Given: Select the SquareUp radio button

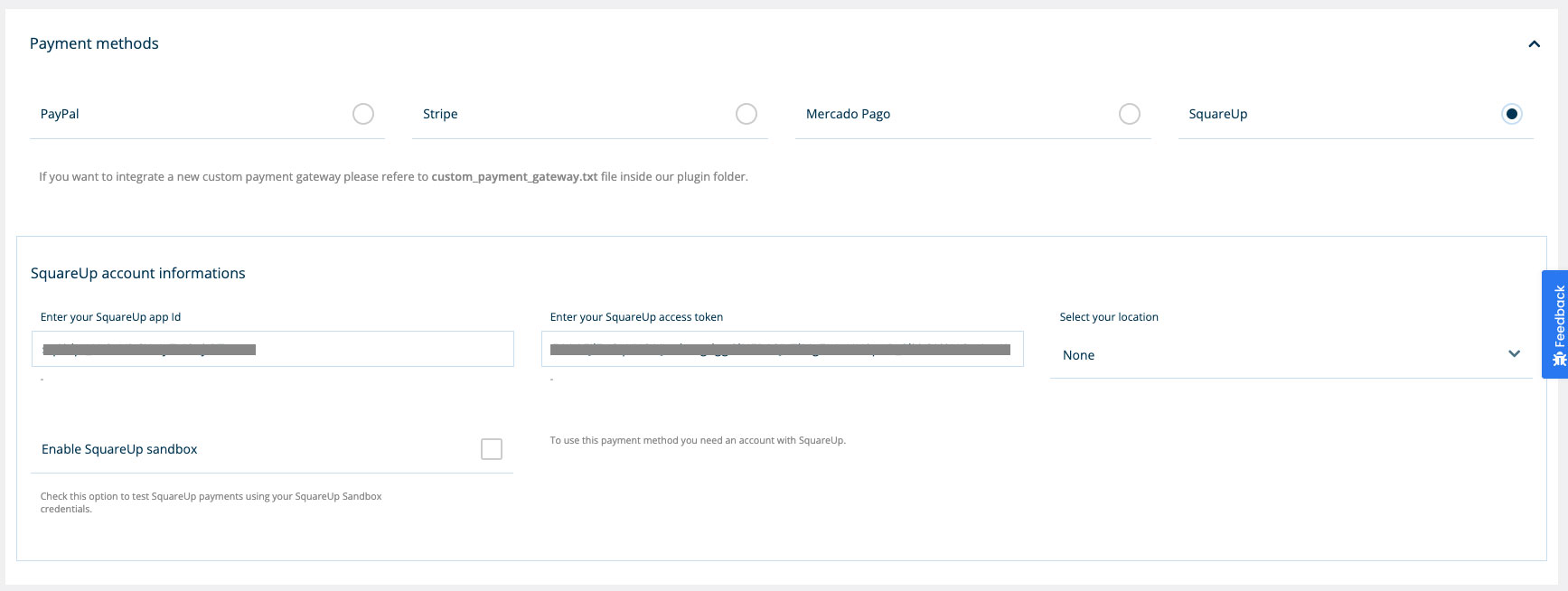Looking at the screenshot, I should pos(1512,114).
